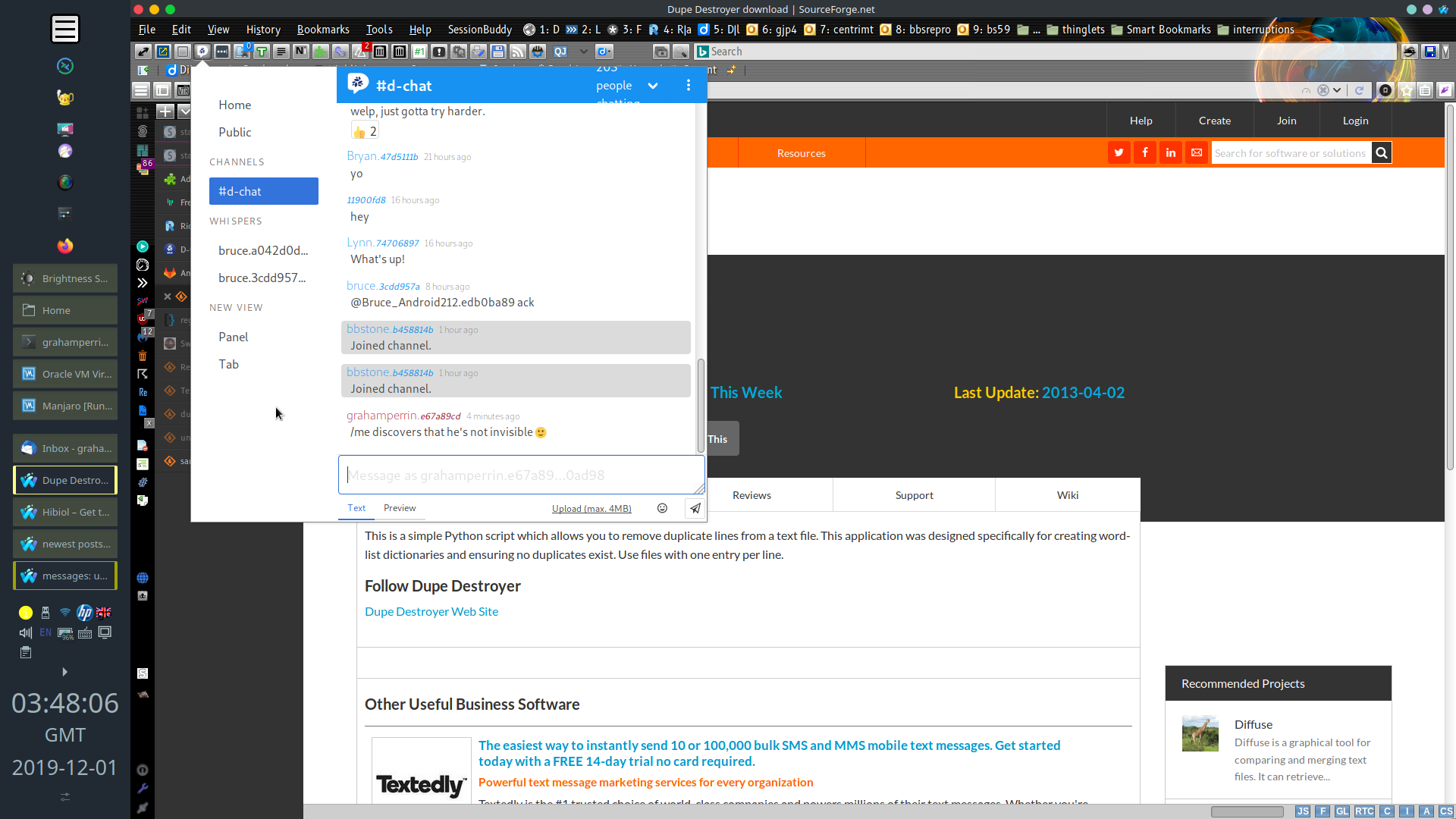Click the Twitter share icon on SourceForge
The image size is (1456, 819).
tap(1119, 152)
